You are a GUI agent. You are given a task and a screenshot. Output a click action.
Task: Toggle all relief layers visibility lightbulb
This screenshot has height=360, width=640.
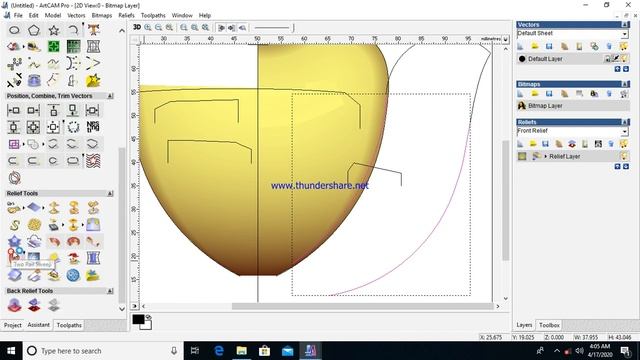(624, 144)
